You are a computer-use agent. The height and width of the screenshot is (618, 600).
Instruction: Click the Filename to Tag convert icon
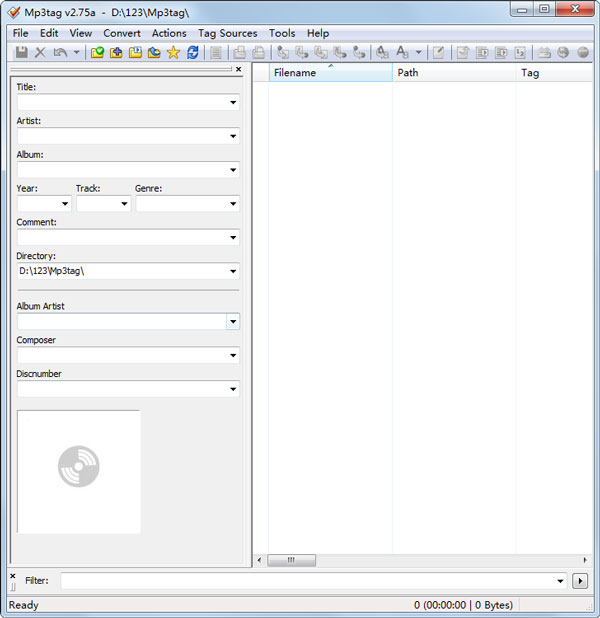pyautogui.click(x=302, y=52)
